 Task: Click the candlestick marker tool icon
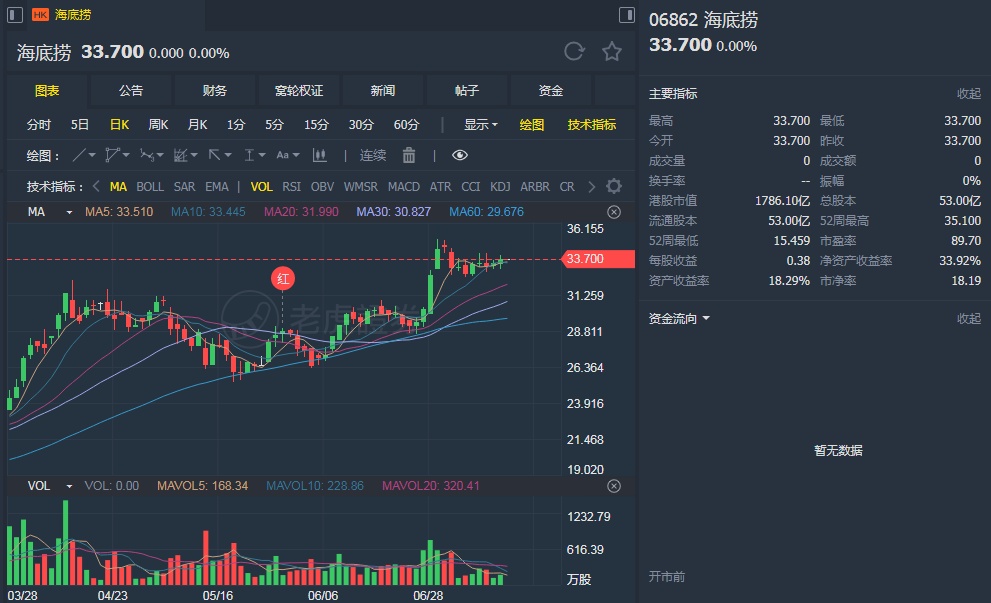(x=320, y=155)
